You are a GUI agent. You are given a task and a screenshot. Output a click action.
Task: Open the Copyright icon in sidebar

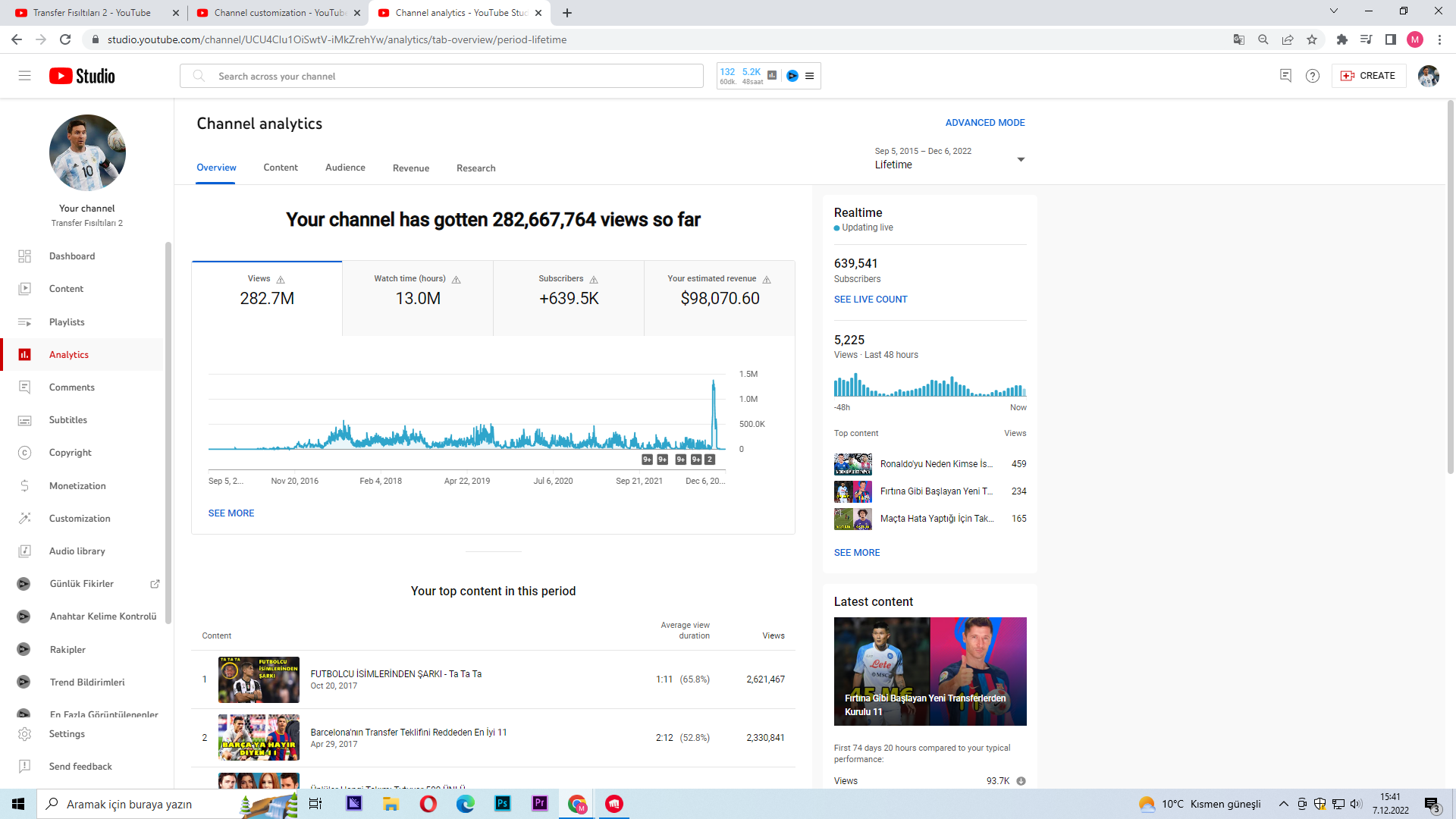24,453
